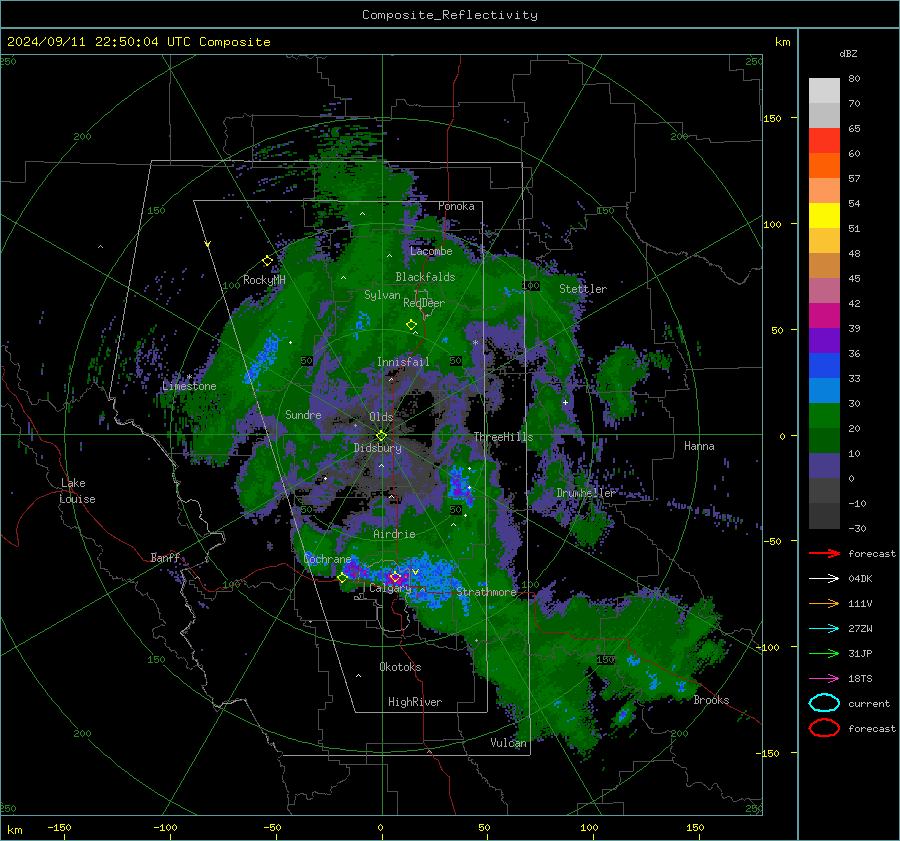This screenshot has height=841, width=900.
Task: Click the dBZ scale heading
Action: coord(848,54)
